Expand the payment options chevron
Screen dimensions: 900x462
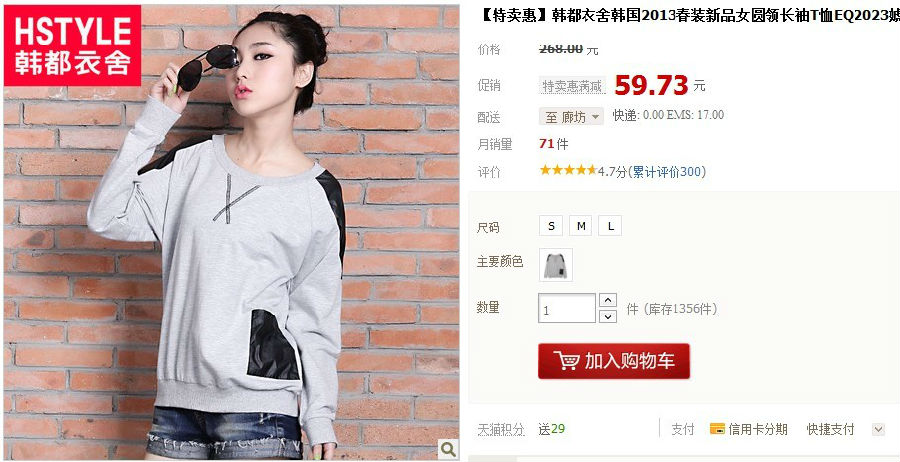pyautogui.click(x=878, y=429)
